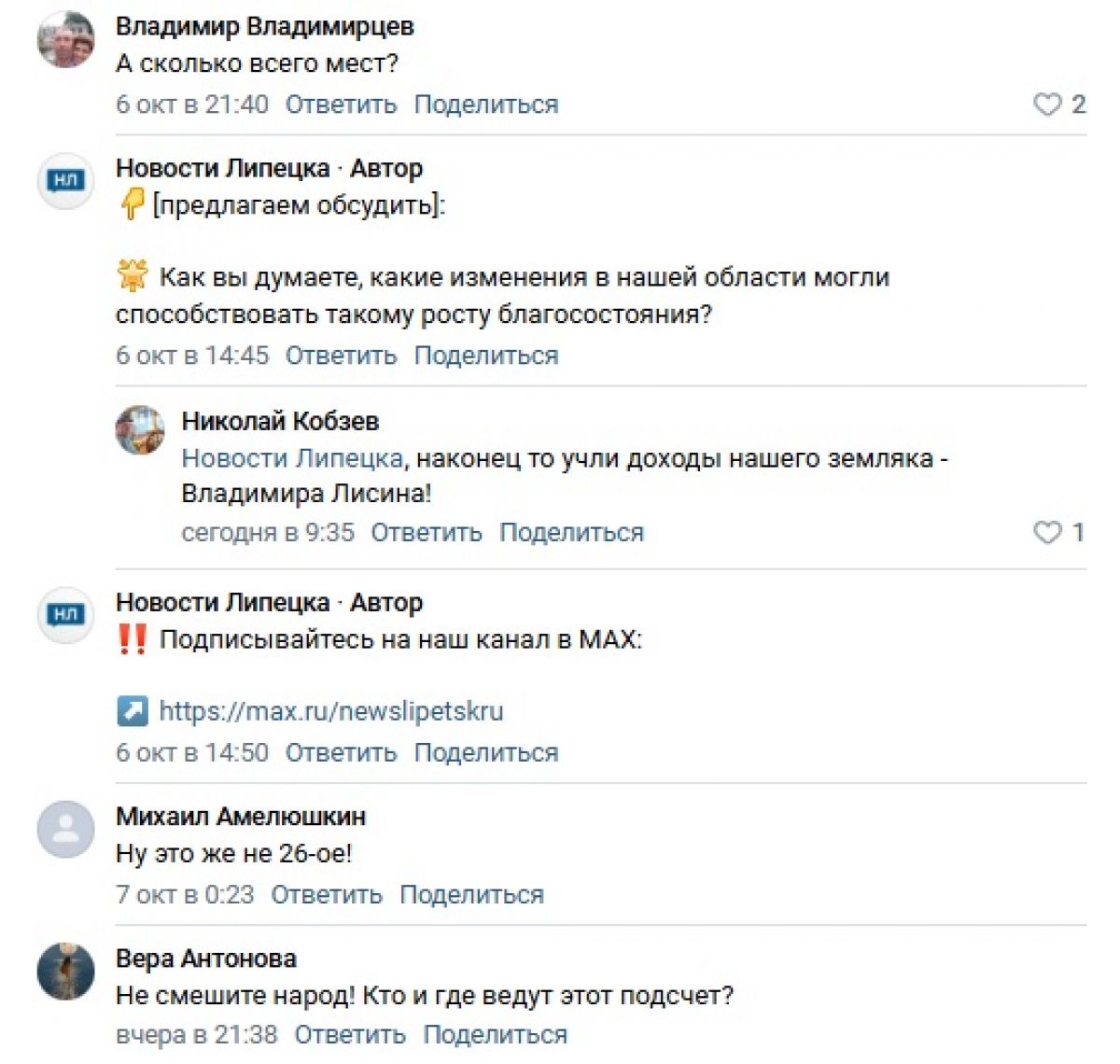Reply to Владимир Владимирцев's comment
The width and height of the screenshot is (1120, 1064).
341,105
